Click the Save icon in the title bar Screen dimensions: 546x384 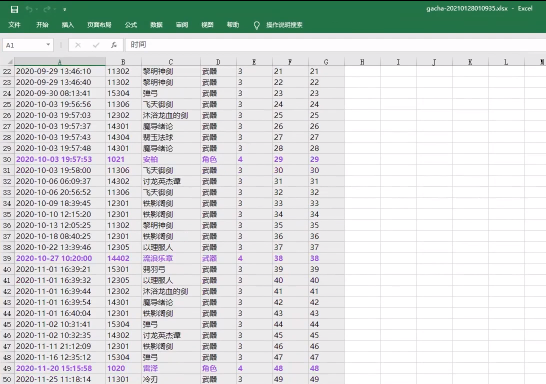tap(14, 9)
